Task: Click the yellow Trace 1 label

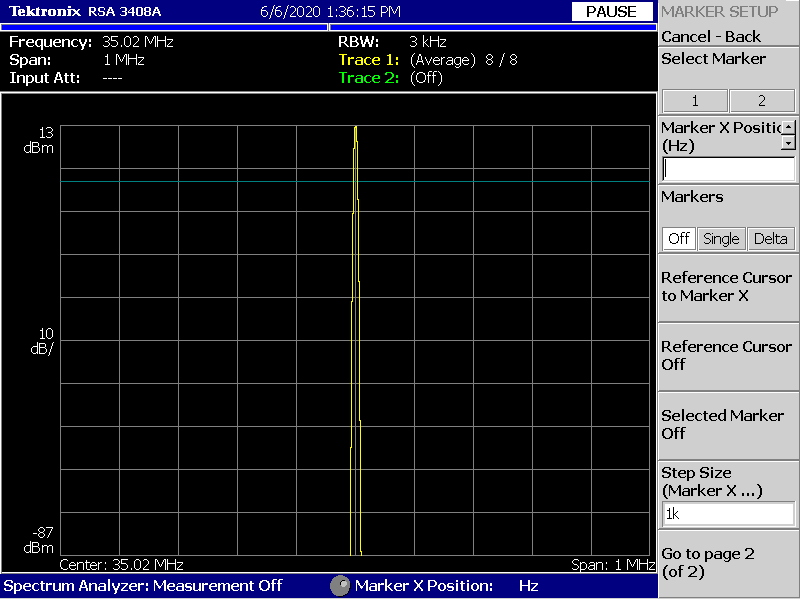Action: pyautogui.click(x=369, y=60)
